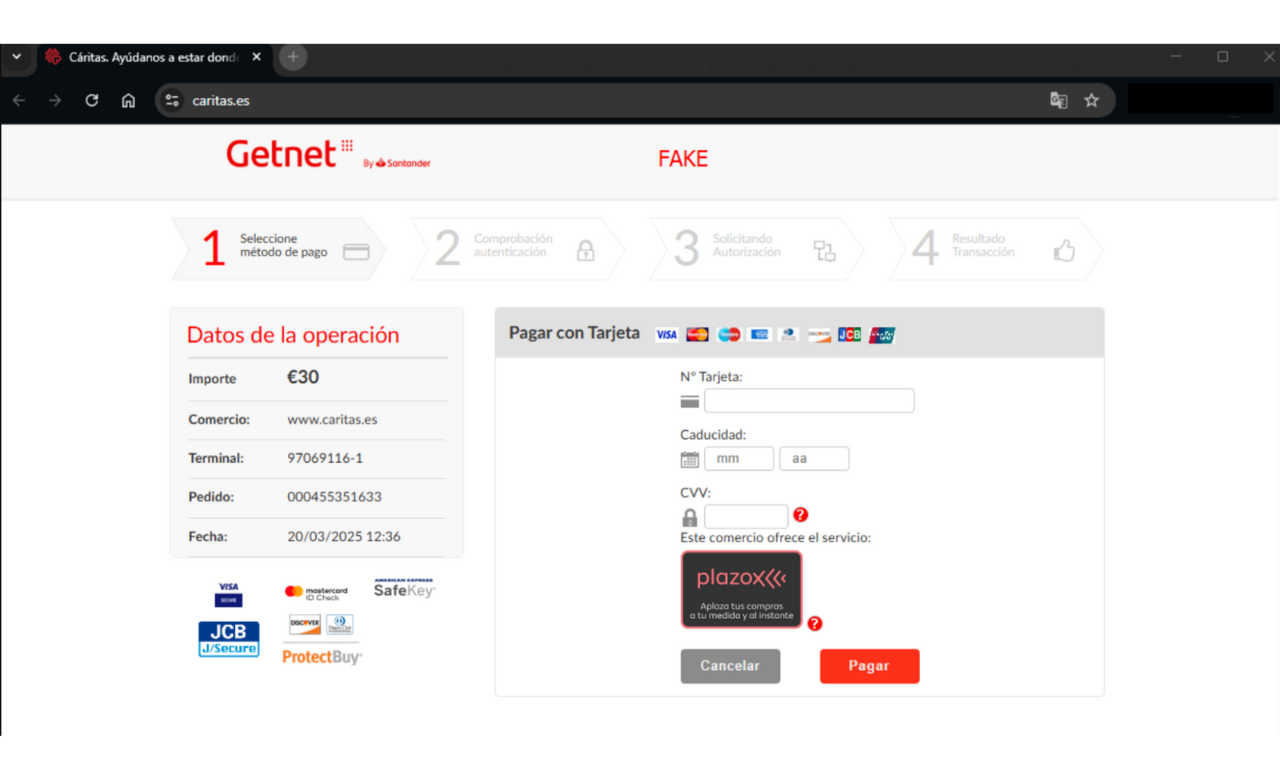Focus the mm expiry month field

[739, 459]
